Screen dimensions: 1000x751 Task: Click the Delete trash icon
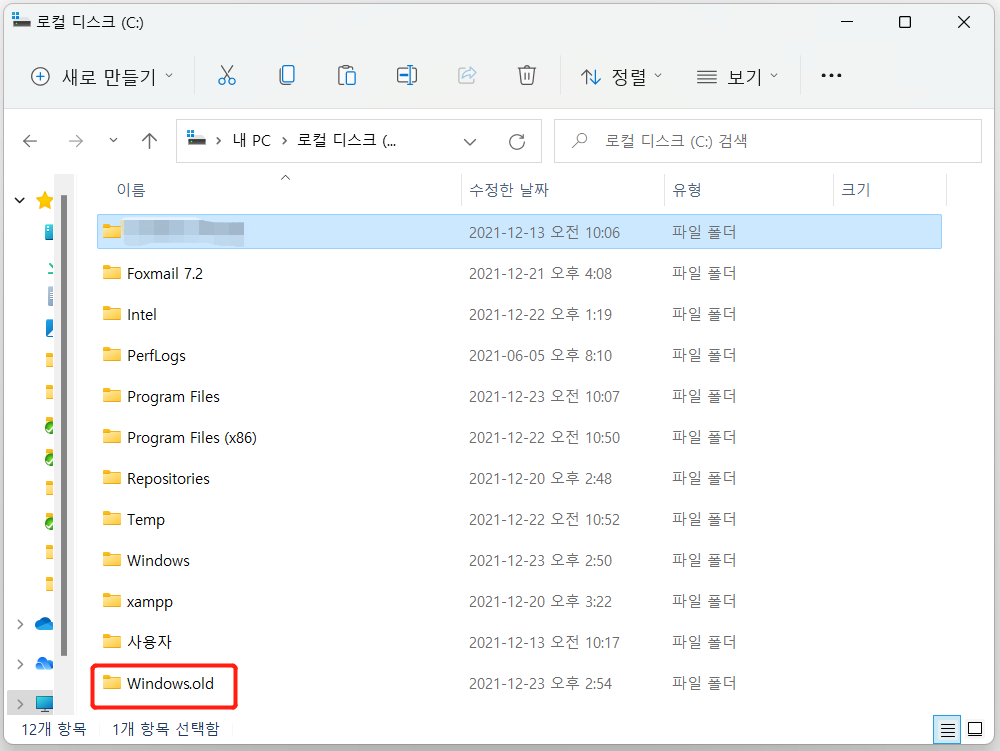point(527,75)
